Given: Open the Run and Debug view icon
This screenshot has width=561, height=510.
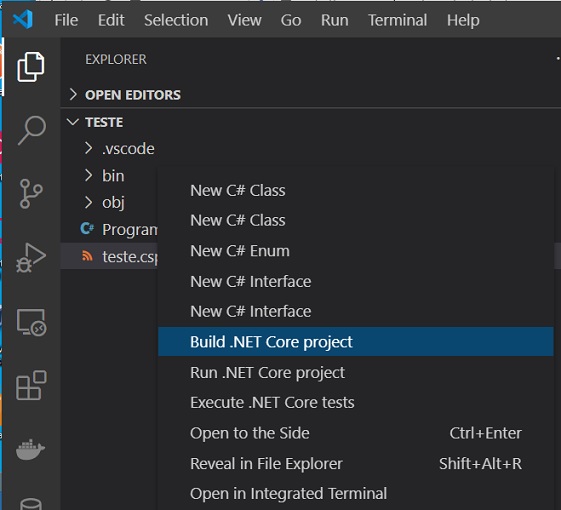Looking at the screenshot, I should point(31,257).
